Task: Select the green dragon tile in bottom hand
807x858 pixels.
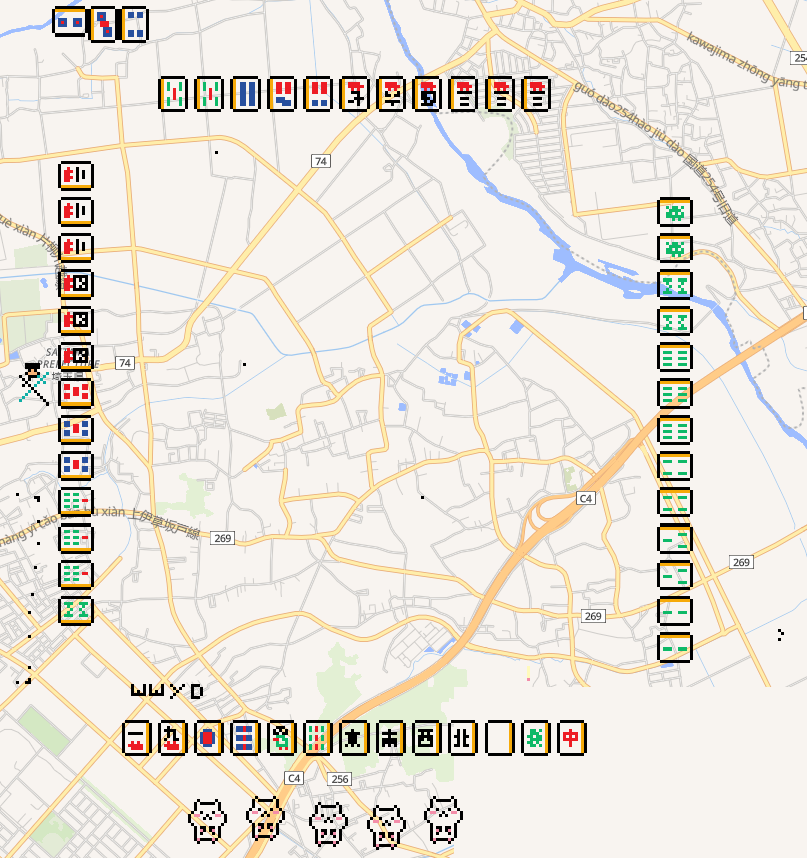Action: click(535, 738)
